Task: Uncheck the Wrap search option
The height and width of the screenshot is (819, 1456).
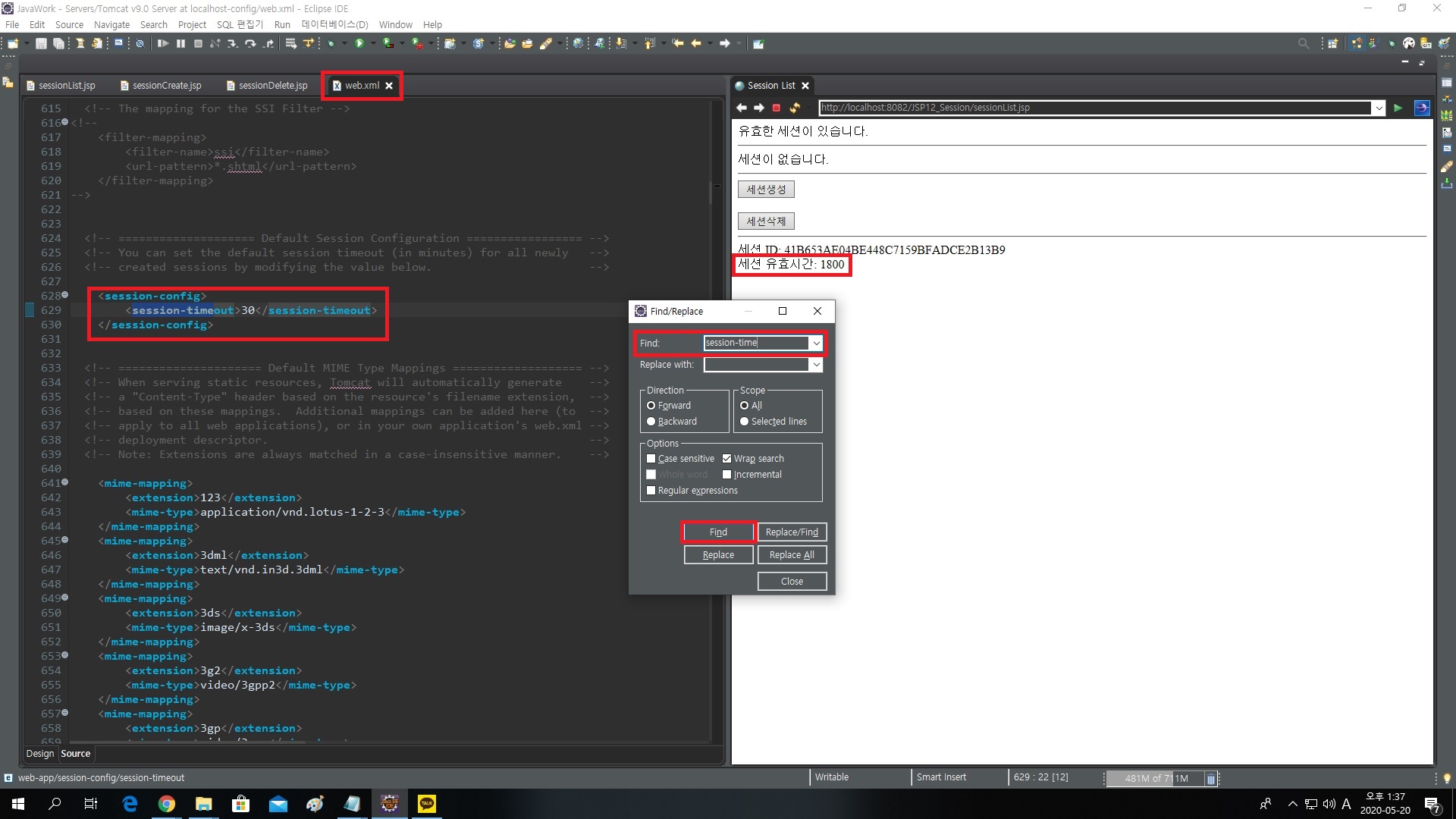Action: click(x=726, y=459)
